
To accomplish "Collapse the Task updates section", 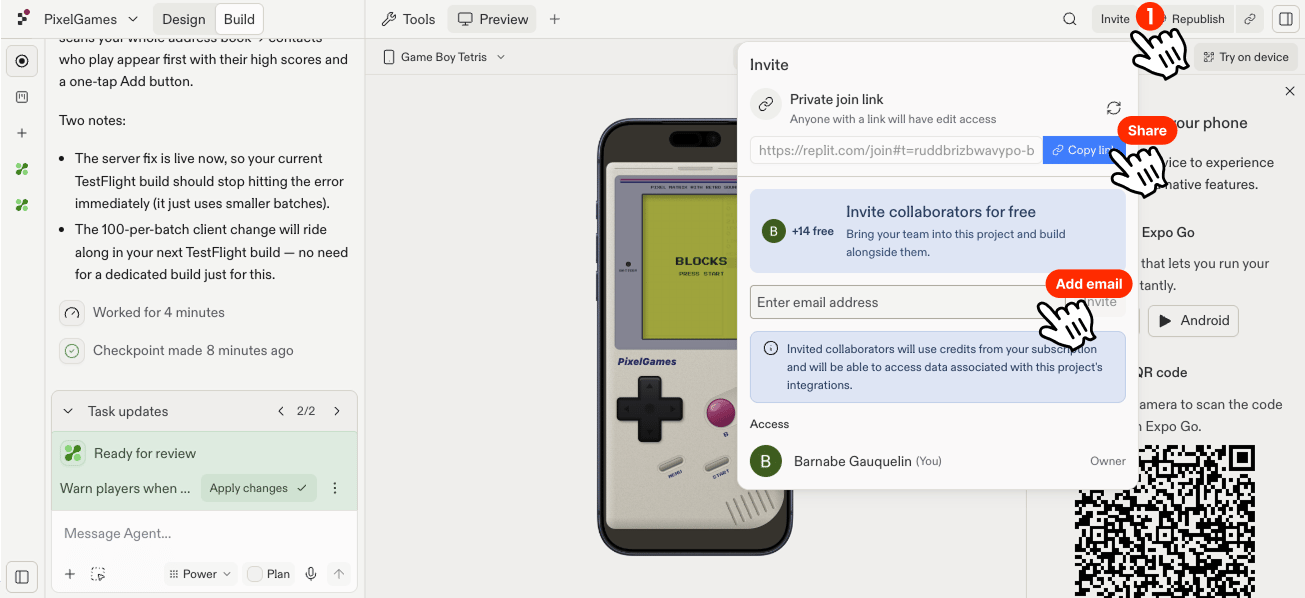I will click(68, 411).
